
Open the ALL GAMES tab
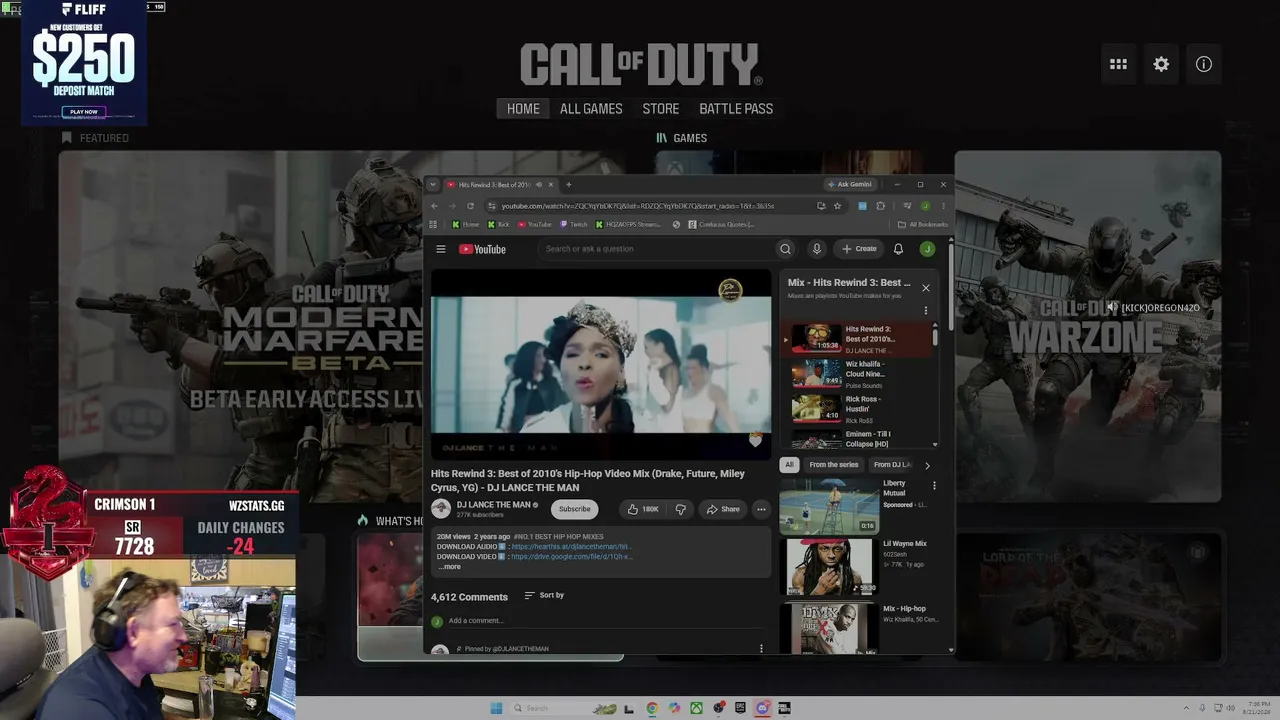pos(591,109)
